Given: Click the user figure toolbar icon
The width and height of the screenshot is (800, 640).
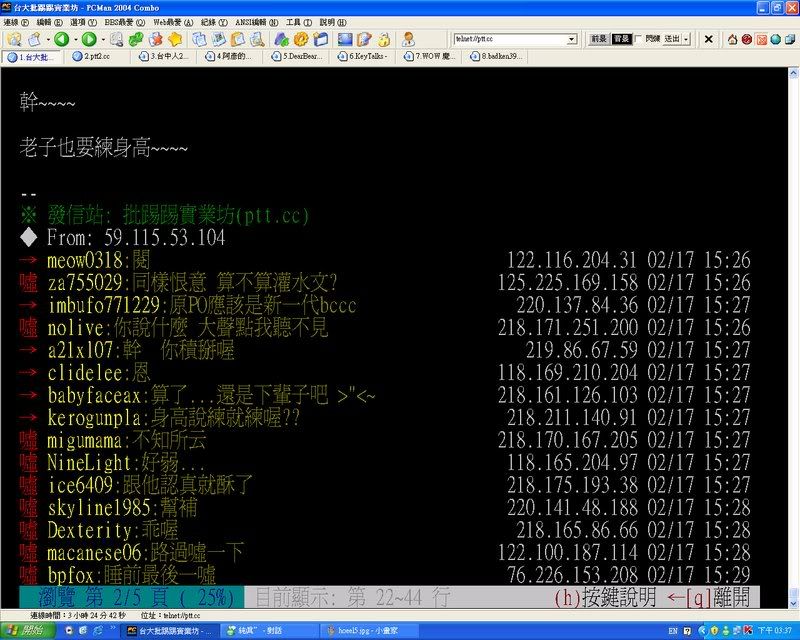Looking at the screenshot, I should [x=409, y=39].
